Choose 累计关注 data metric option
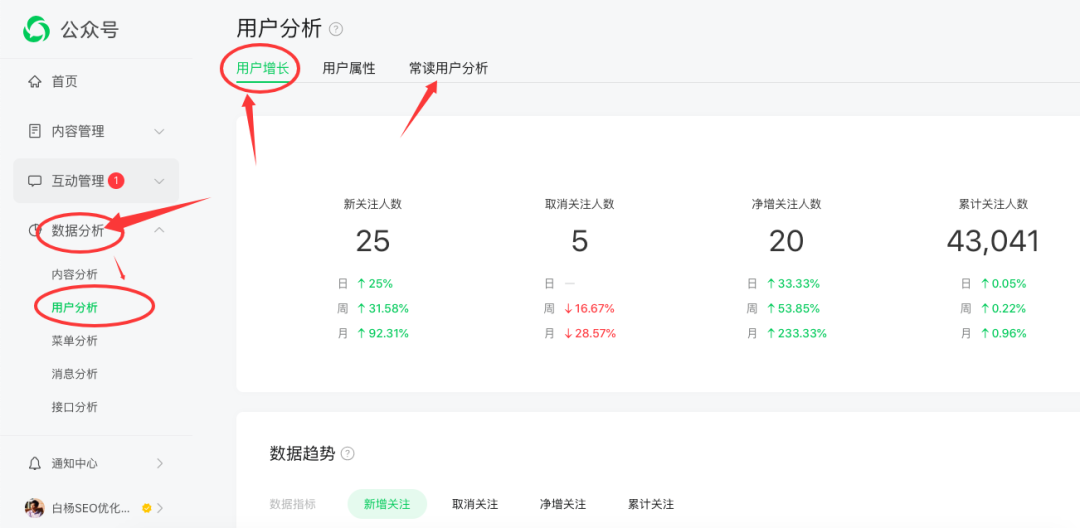Viewport: 1080px width, 528px height. pos(651,504)
